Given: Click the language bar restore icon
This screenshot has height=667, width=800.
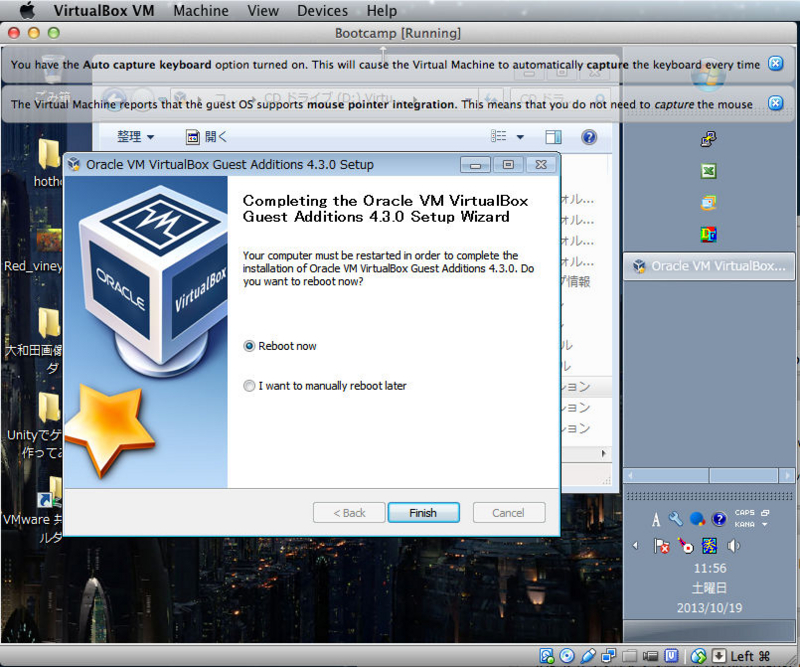Looking at the screenshot, I should 764,513.
